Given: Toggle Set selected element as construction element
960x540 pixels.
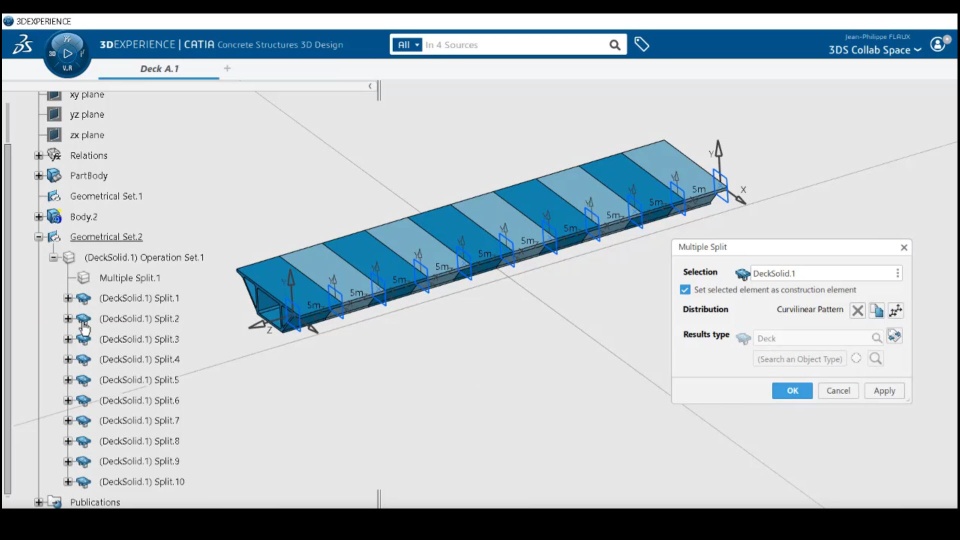Looking at the screenshot, I should 685,290.
